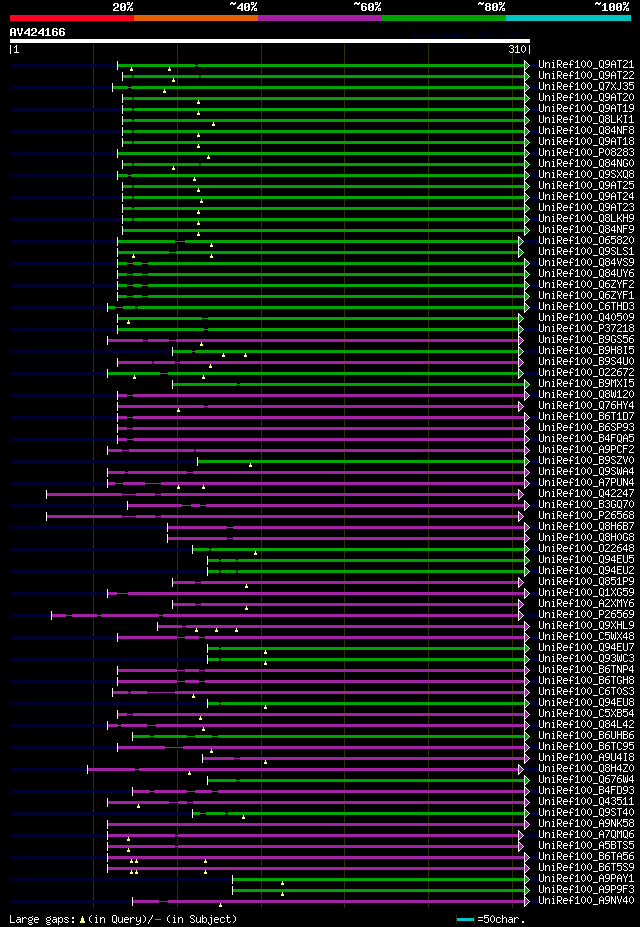Click the arrowhead ending A9NV40 bar
Image resolution: width=640 pixels, height=927 pixels.
click(527, 902)
